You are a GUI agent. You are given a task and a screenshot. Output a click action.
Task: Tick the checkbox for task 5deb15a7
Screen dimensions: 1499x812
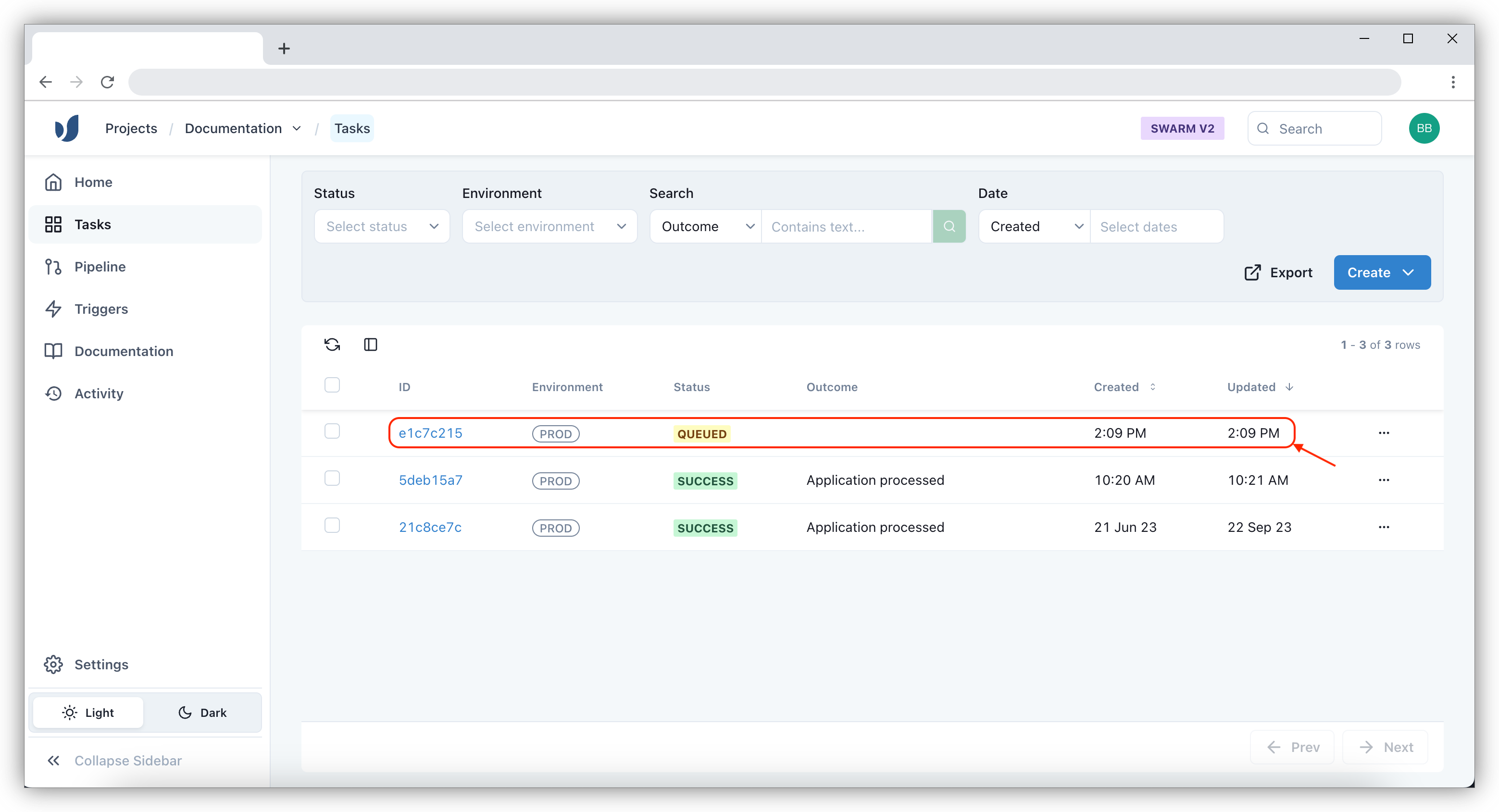332,478
